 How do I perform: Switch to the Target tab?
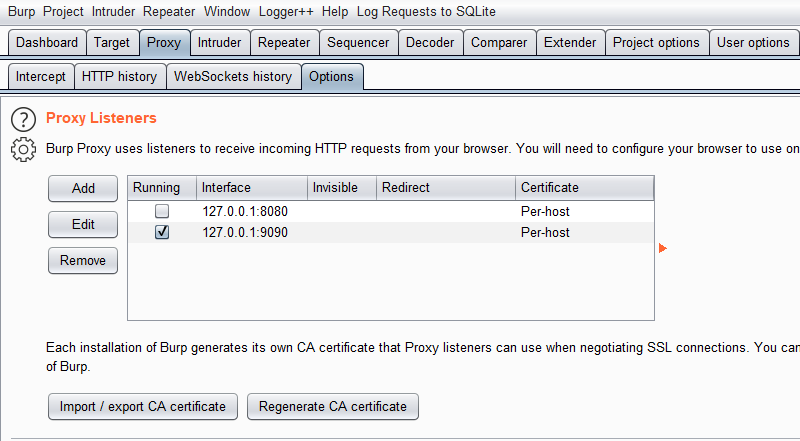click(x=112, y=42)
